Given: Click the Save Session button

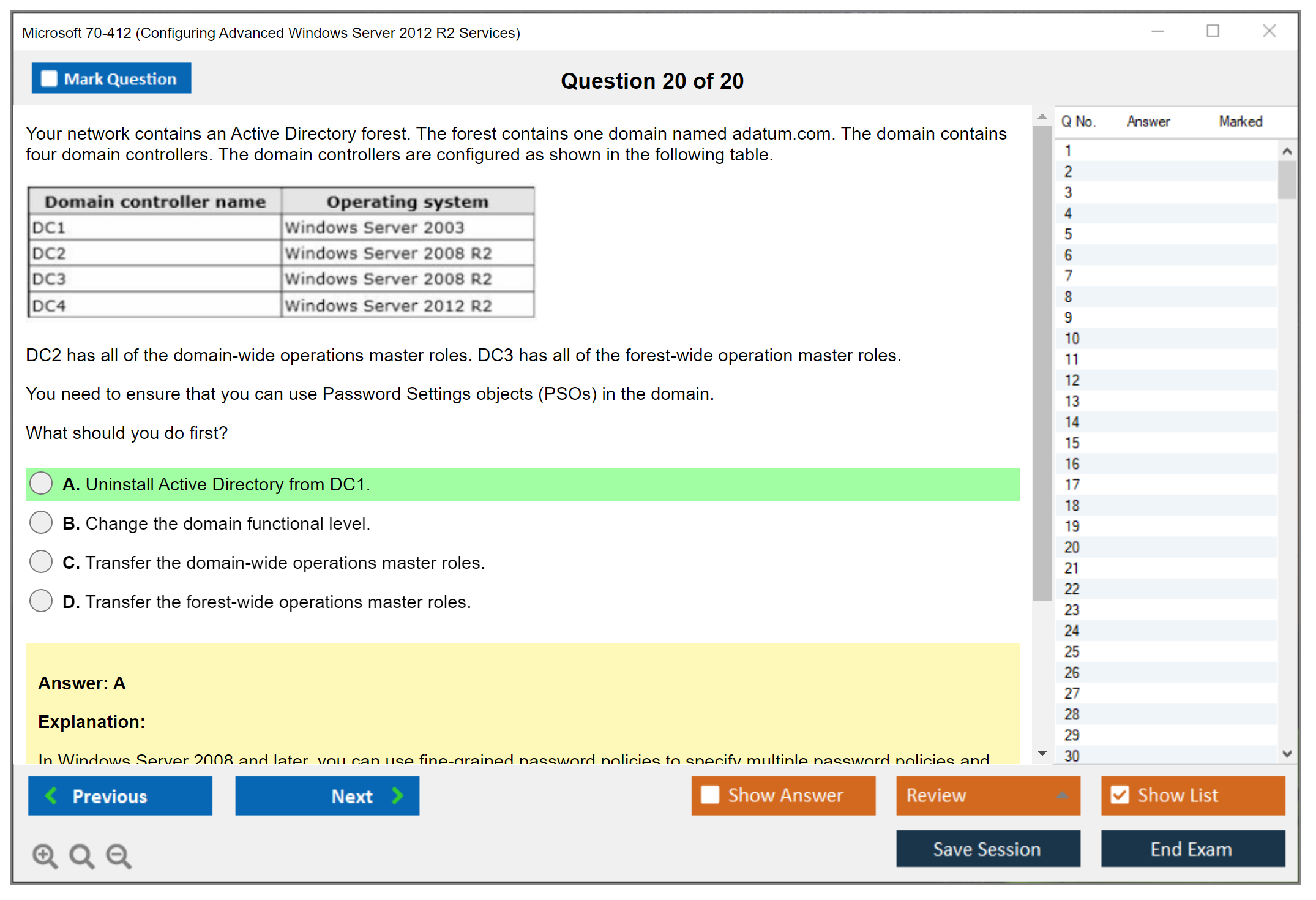Looking at the screenshot, I should 987,849.
